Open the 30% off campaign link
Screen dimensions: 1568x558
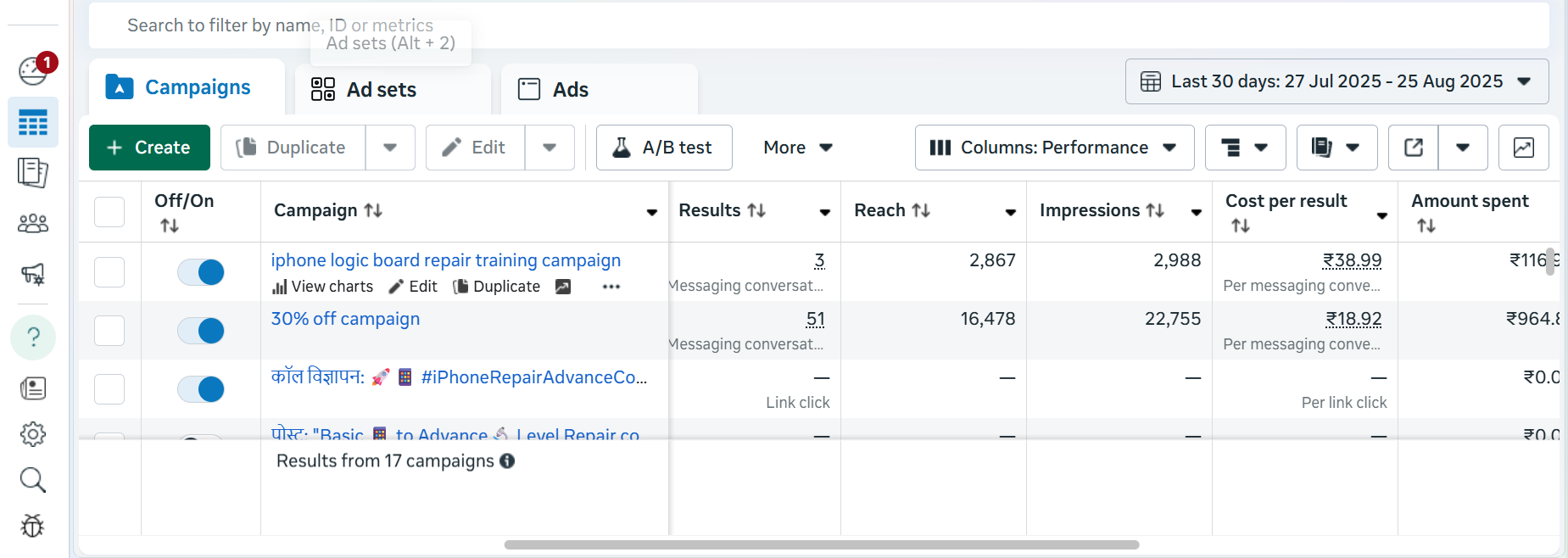[x=345, y=319]
